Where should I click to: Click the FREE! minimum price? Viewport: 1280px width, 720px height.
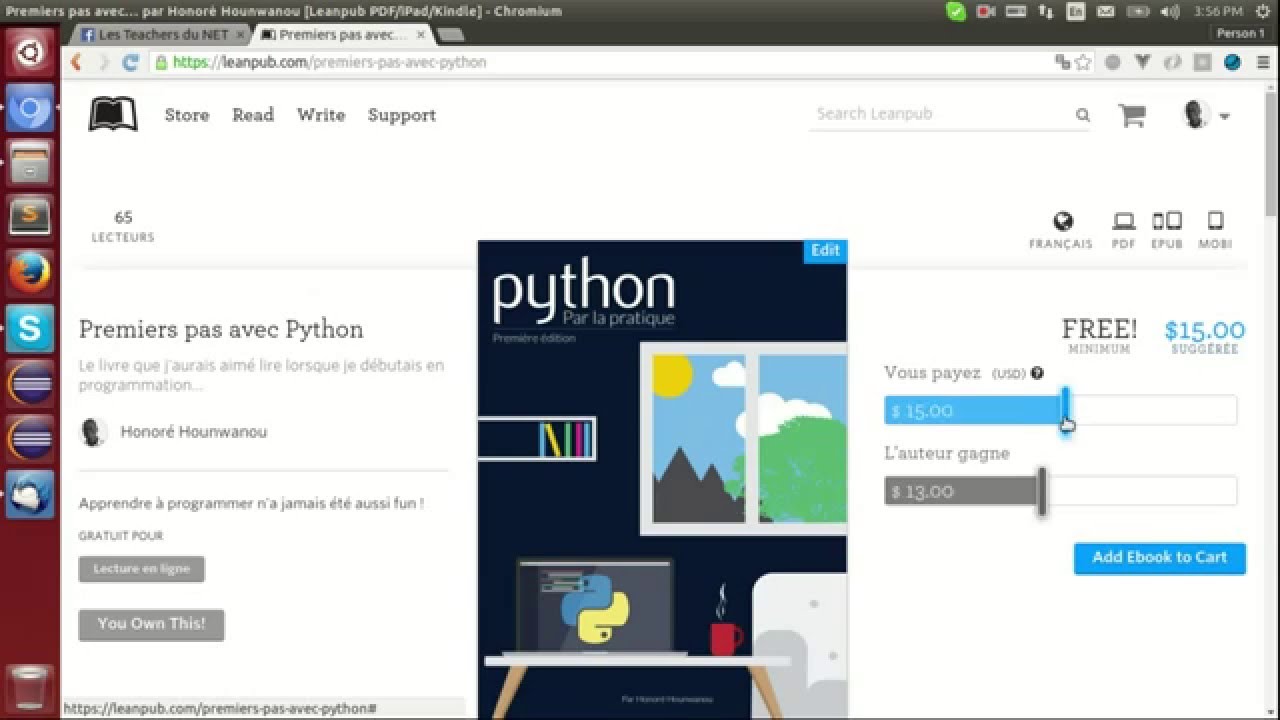click(x=1099, y=335)
